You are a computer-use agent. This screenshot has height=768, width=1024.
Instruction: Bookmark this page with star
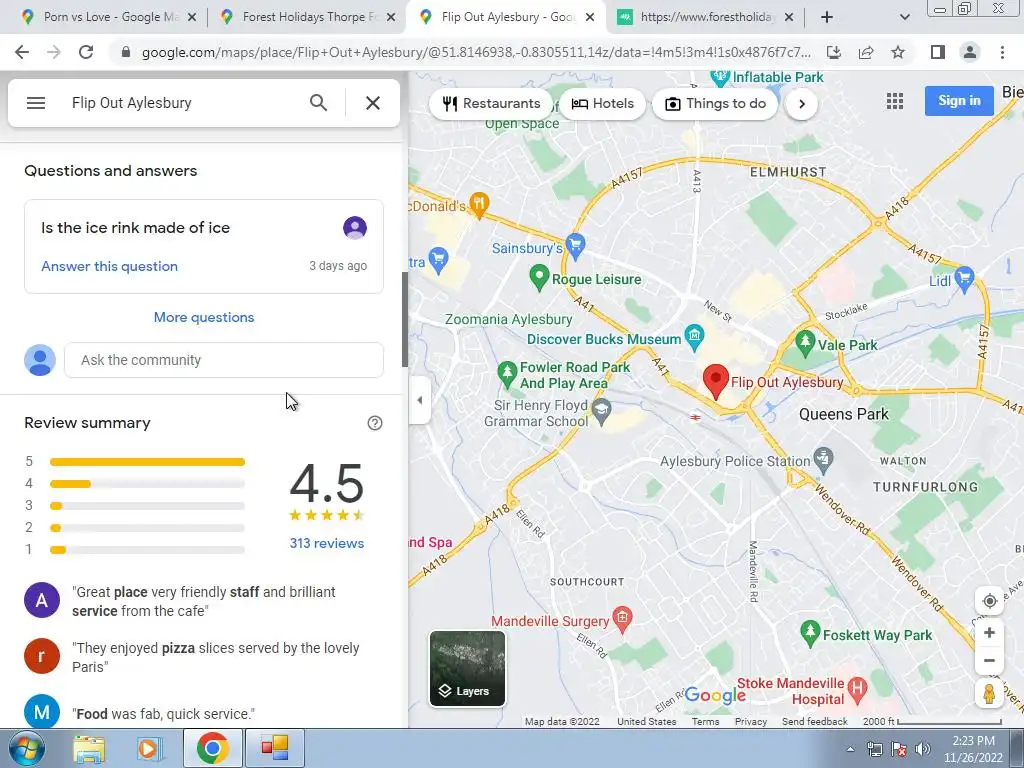(898, 52)
